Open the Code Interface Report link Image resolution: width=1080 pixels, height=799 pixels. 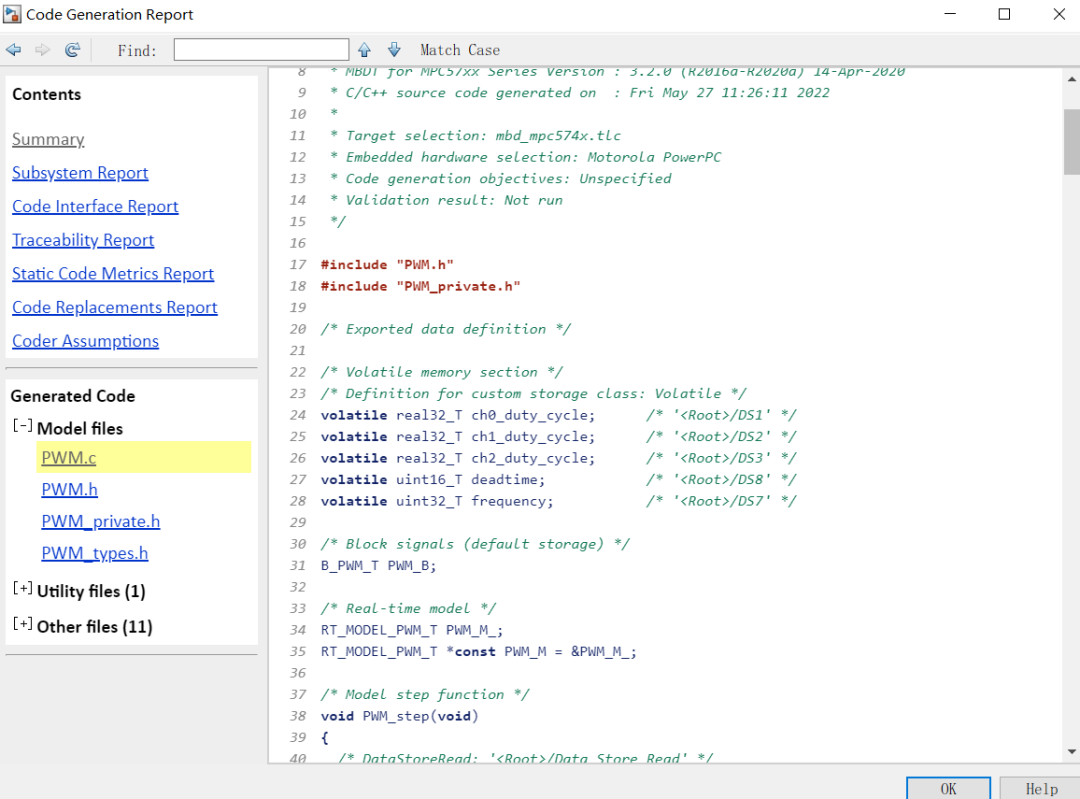pos(95,207)
